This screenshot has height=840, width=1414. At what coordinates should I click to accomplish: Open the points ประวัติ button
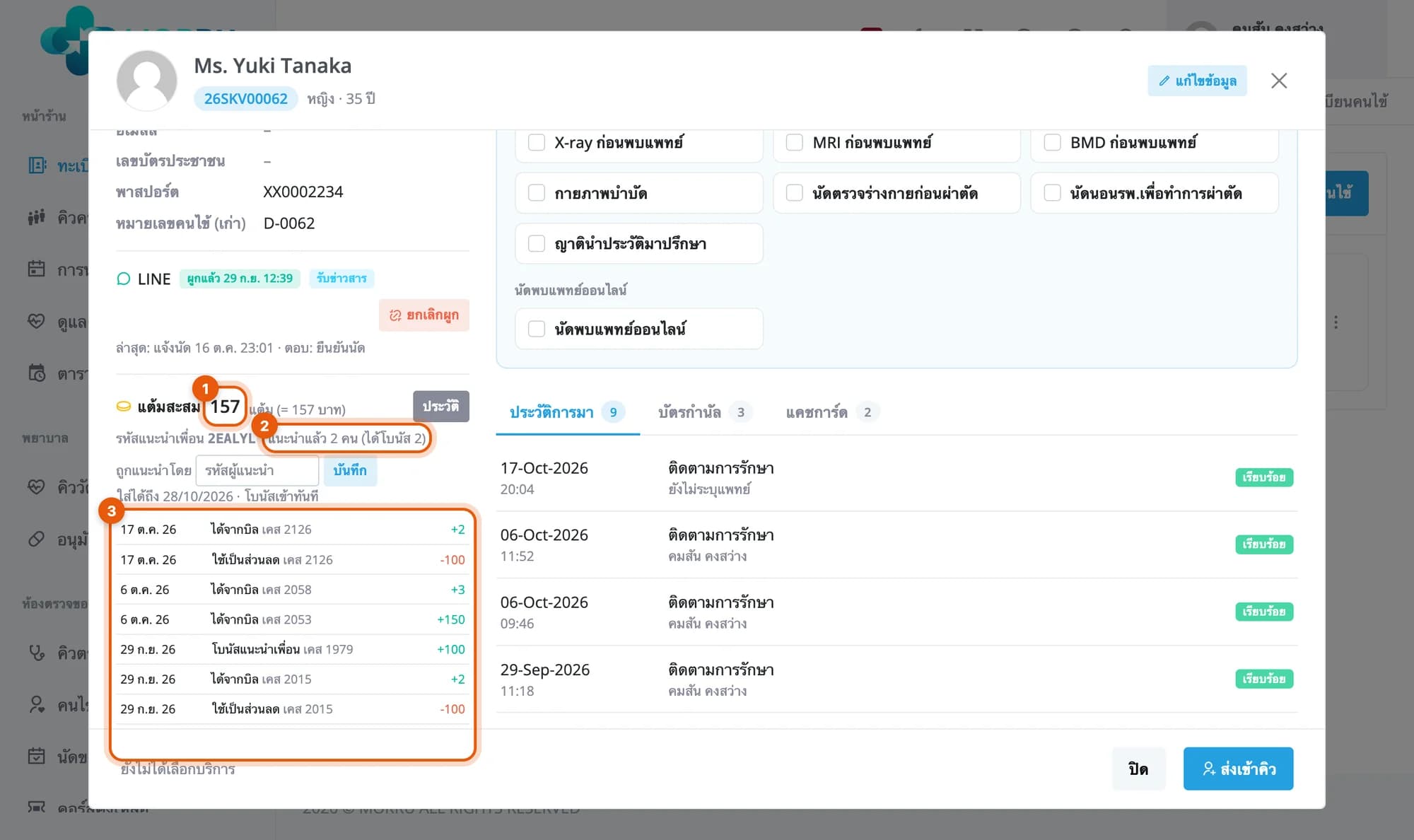pos(441,407)
